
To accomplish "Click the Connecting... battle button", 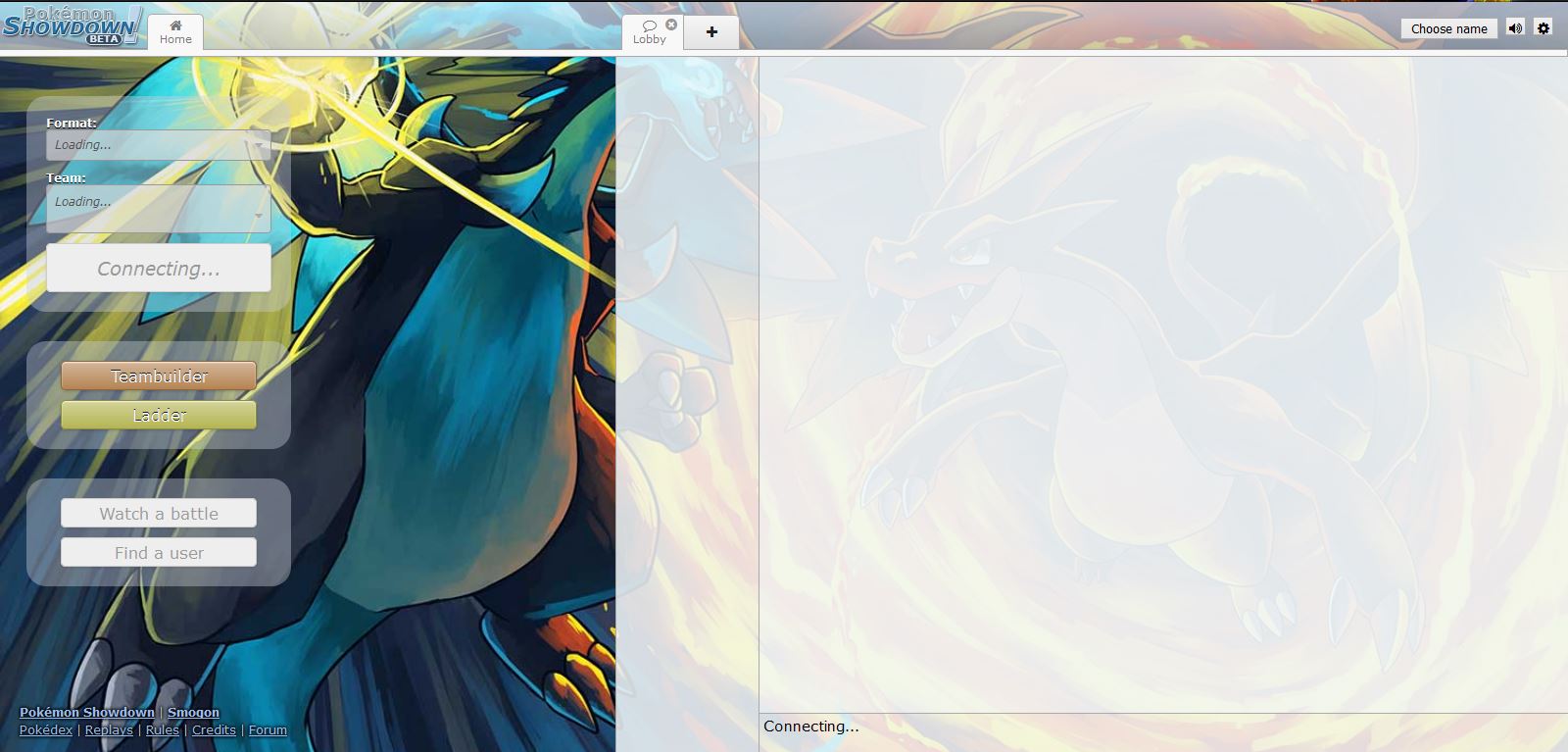I will (x=159, y=268).
